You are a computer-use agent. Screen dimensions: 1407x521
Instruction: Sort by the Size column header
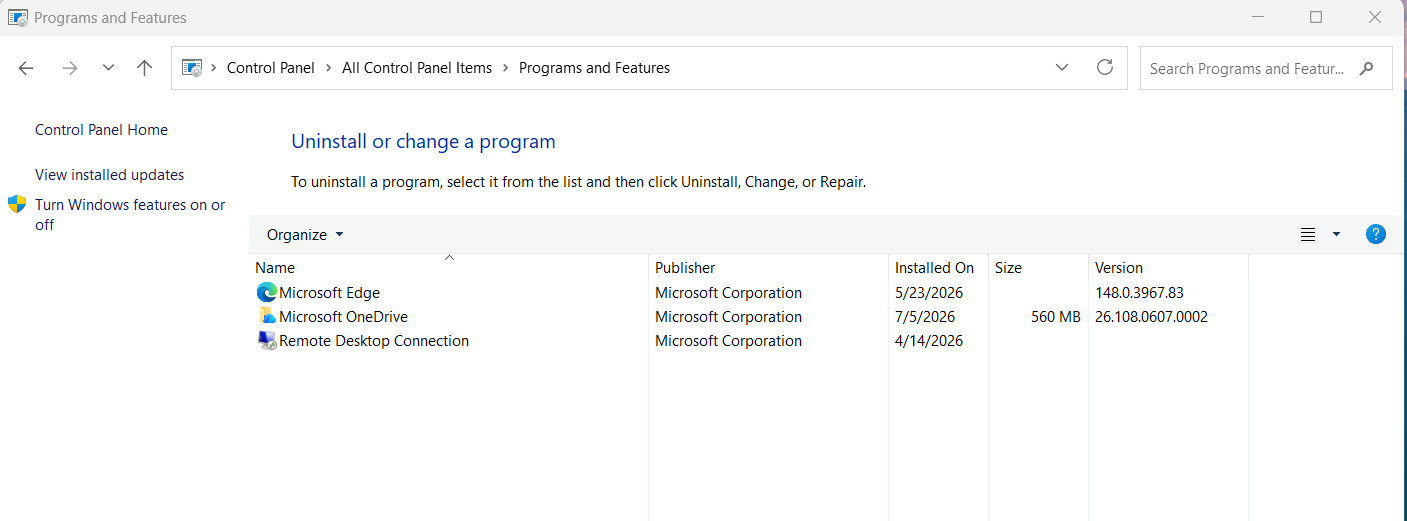click(1038, 268)
